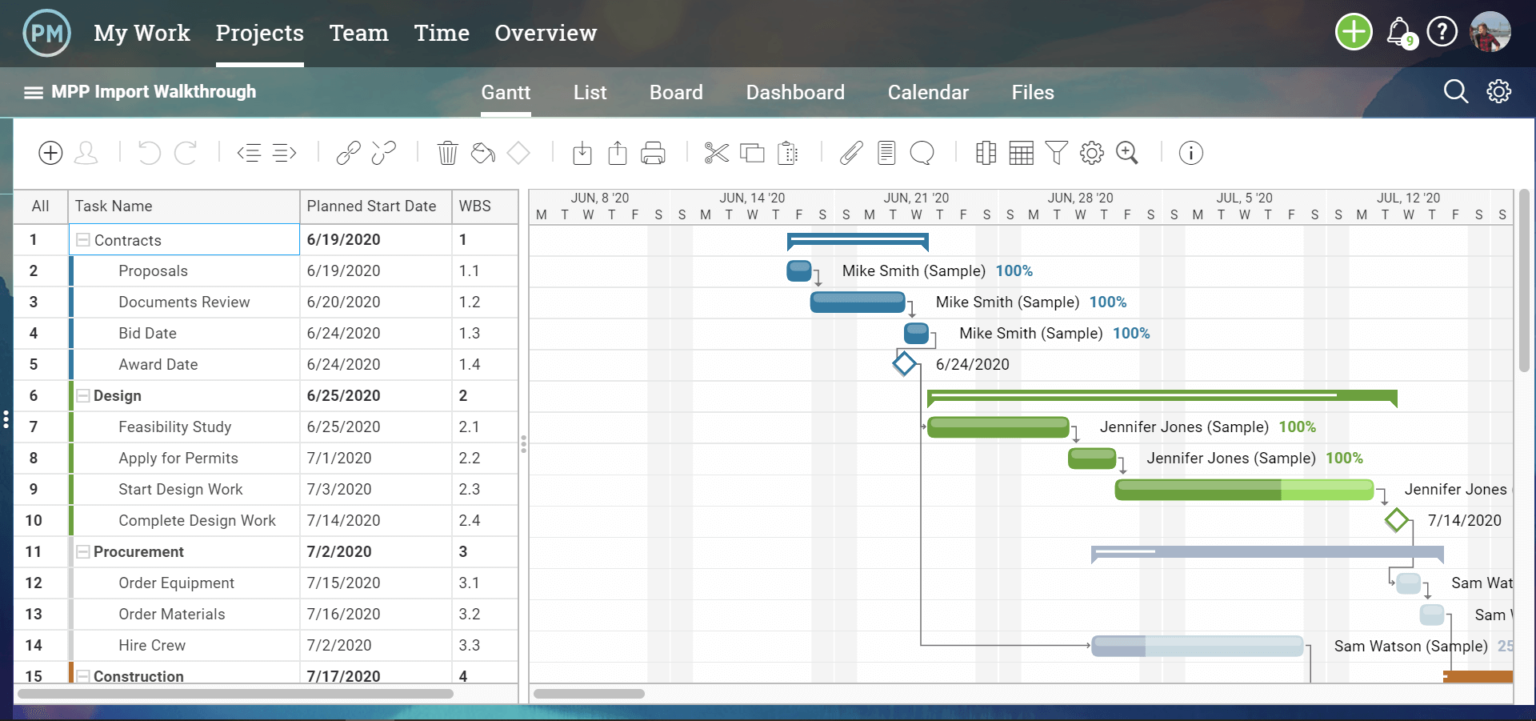Click the milestone diamond toolbar icon
1536x721 pixels.
[x=518, y=153]
